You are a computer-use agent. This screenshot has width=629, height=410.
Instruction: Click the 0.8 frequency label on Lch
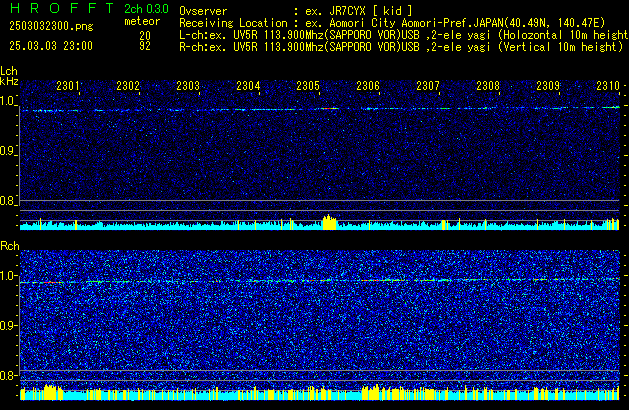(8, 201)
